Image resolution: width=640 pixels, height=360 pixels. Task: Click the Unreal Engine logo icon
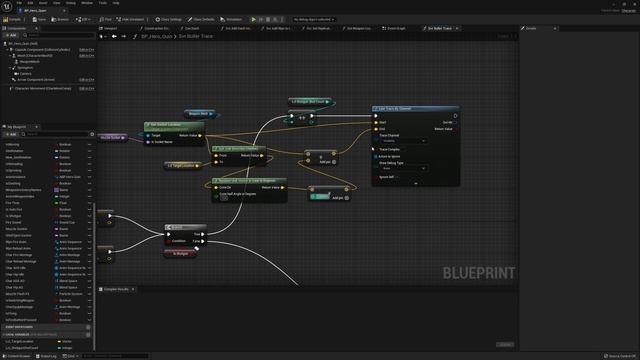coord(7,6)
